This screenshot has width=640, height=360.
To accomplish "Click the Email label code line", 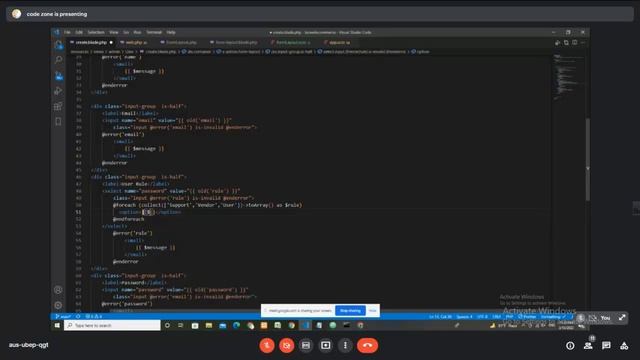I will click(130, 113).
